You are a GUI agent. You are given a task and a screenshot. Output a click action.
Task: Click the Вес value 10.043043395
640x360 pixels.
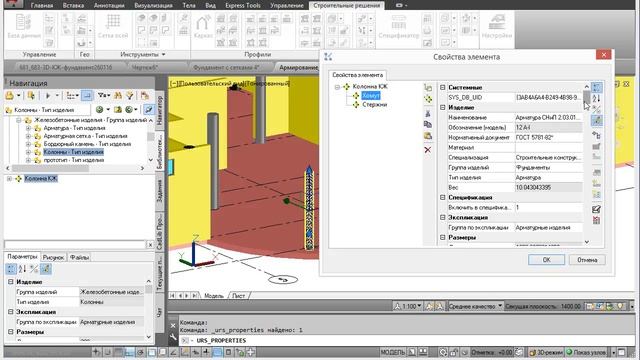549,187
